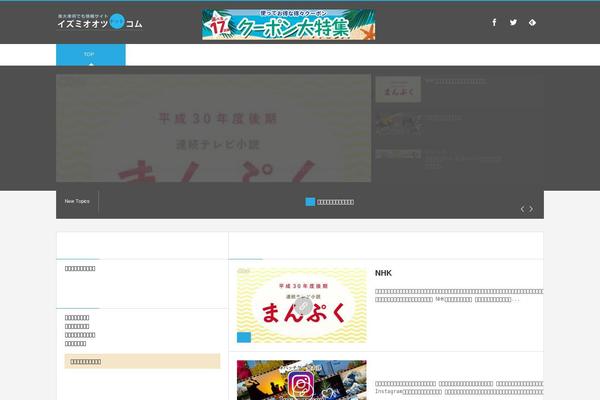600x400 pixels.
Task: Select the third thumbnail in hero slider list
Action: coord(398,154)
